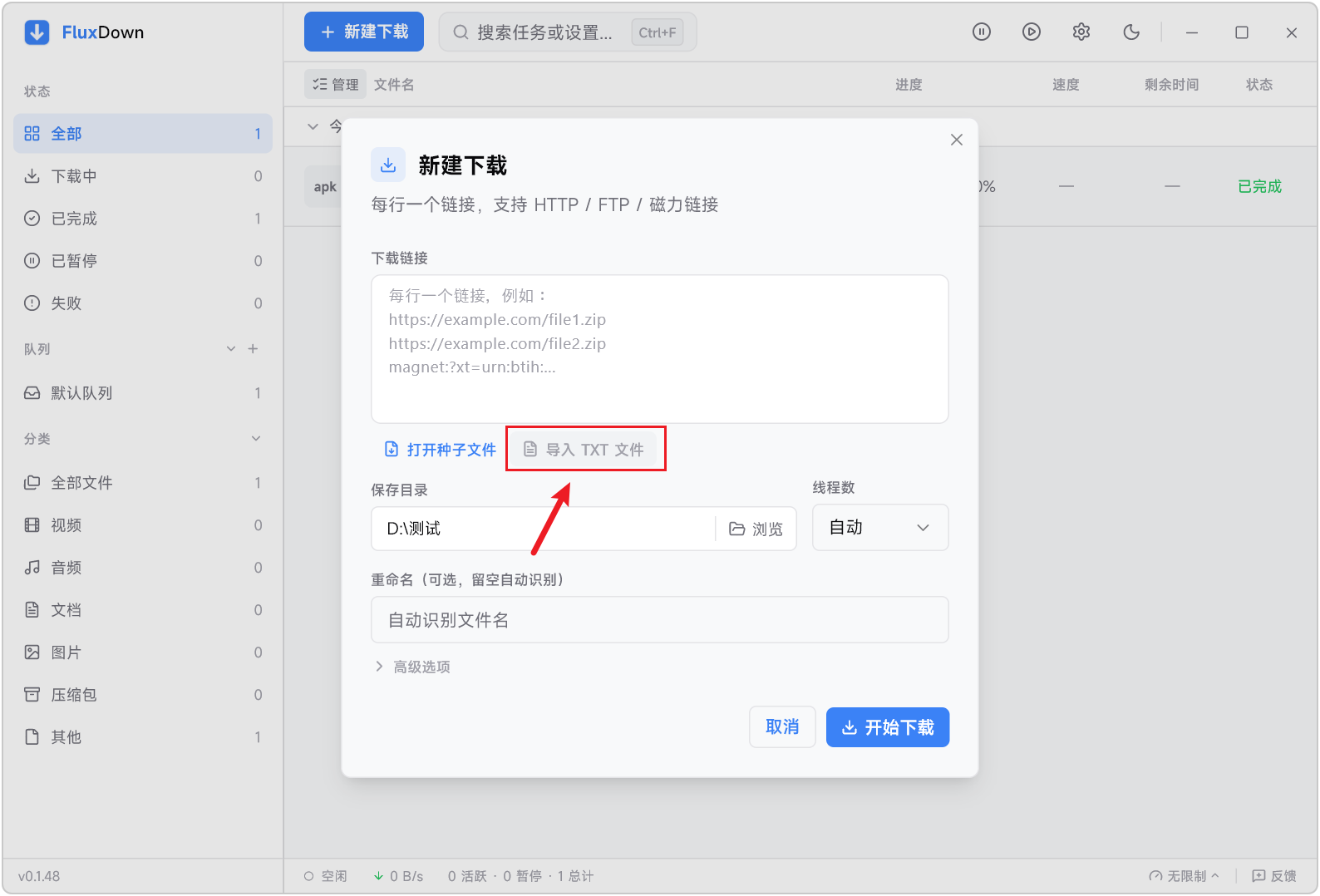Image resolution: width=1320 pixels, height=896 pixels.
Task: Click the FluxDown logo icon
Action: (x=37, y=32)
